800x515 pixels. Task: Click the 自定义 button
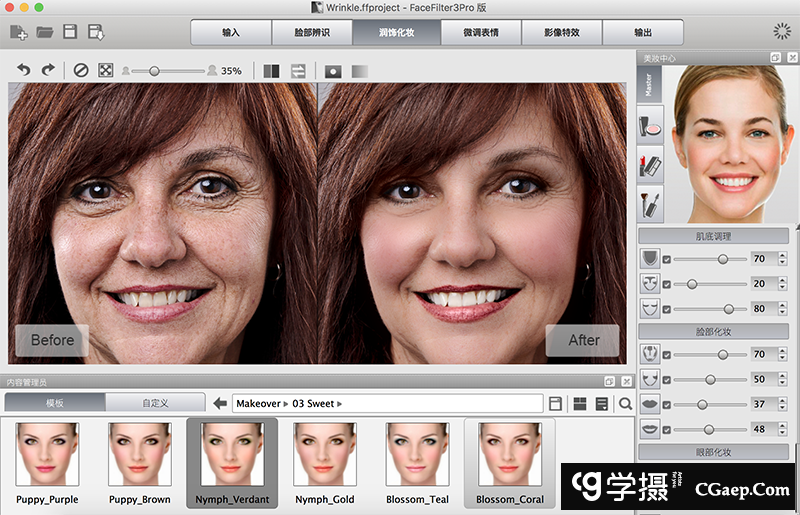pos(154,403)
